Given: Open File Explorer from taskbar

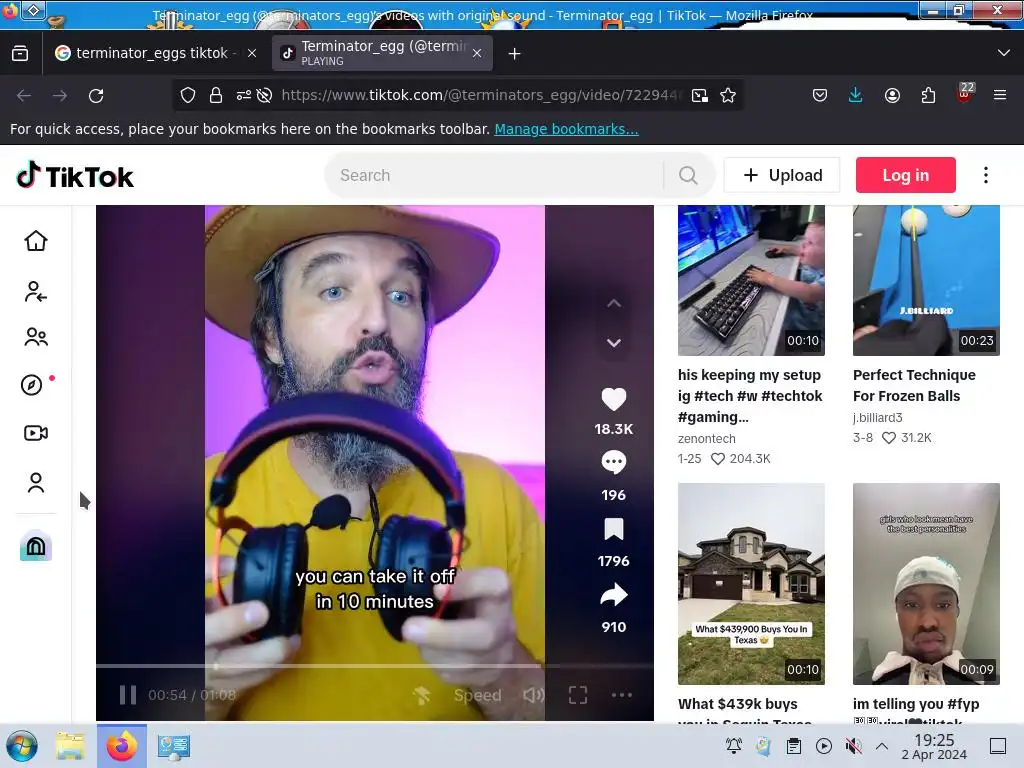Looking at the screenshot, I should [x=70, y=746].
